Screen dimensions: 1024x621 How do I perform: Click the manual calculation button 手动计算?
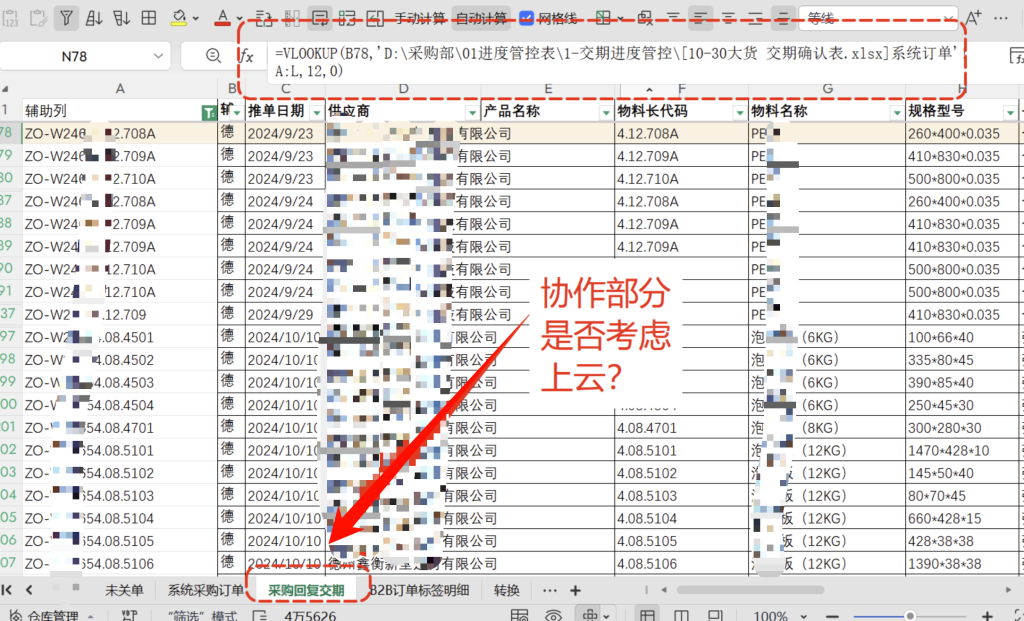click(420, 18)
